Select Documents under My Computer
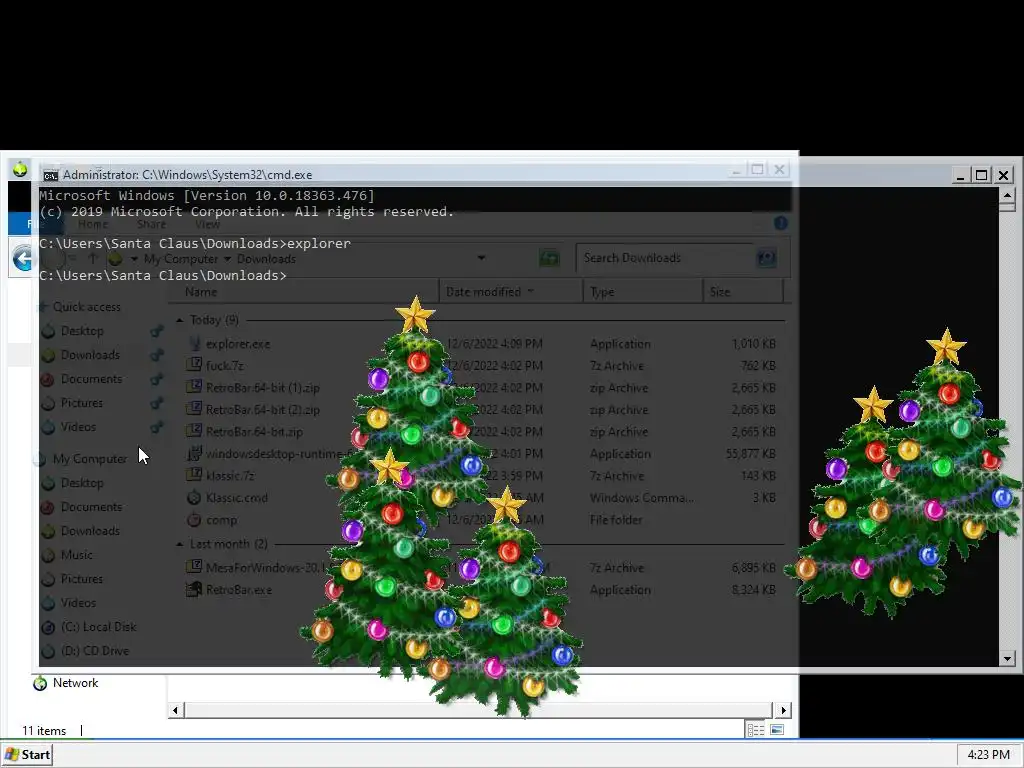Screen dimensions: 1024x768 (x=91, y=507)
